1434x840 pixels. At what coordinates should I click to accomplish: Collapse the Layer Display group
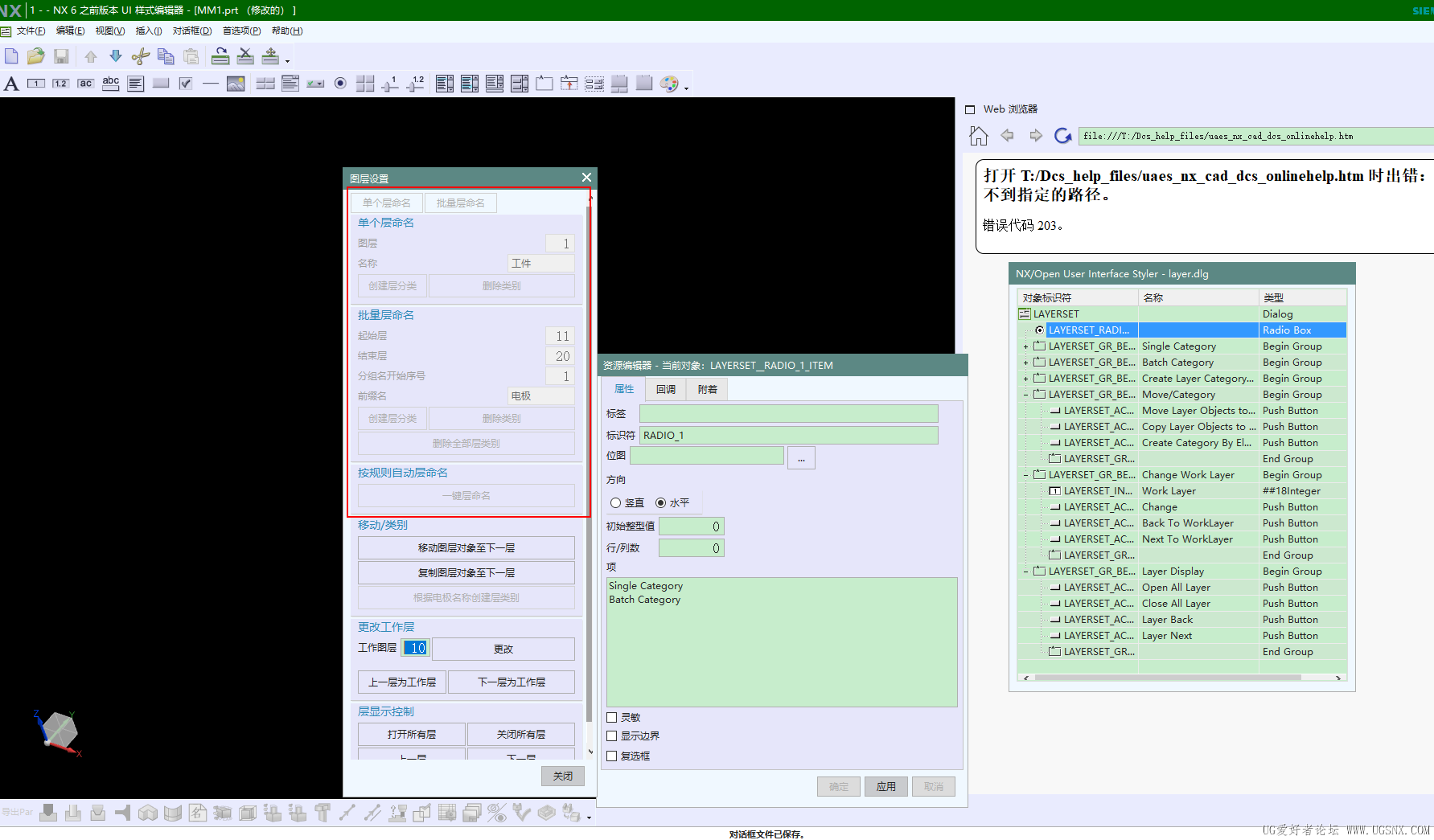[x=1025, y=572]
